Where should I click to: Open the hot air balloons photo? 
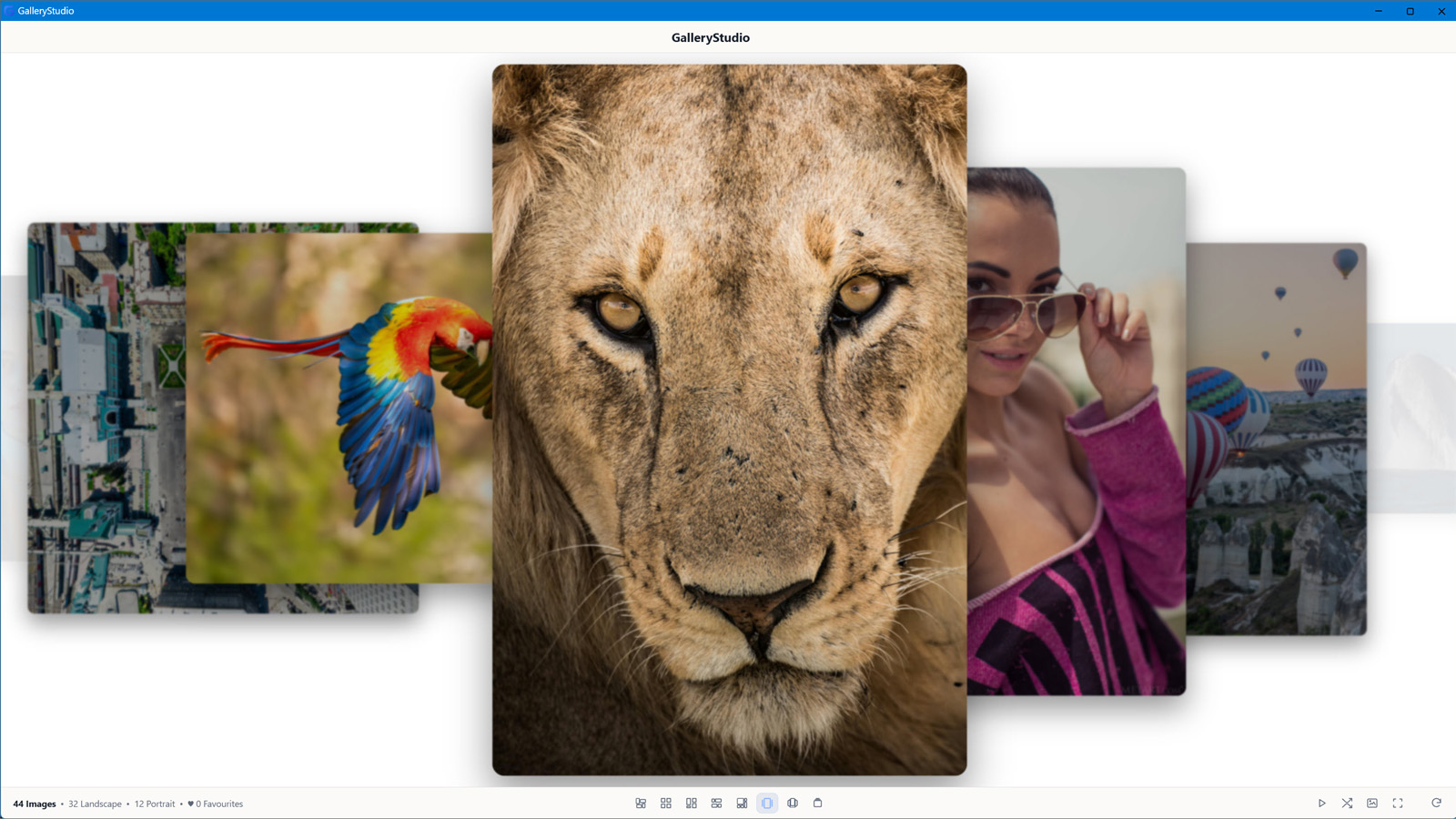tap(1277, 439)
